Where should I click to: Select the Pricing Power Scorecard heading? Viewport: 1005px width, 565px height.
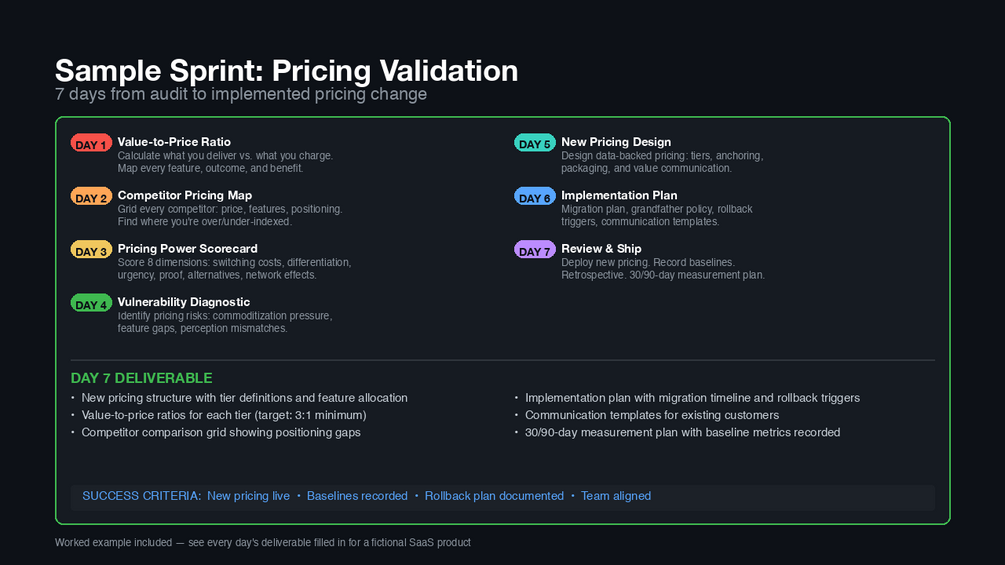click(187, 248)
